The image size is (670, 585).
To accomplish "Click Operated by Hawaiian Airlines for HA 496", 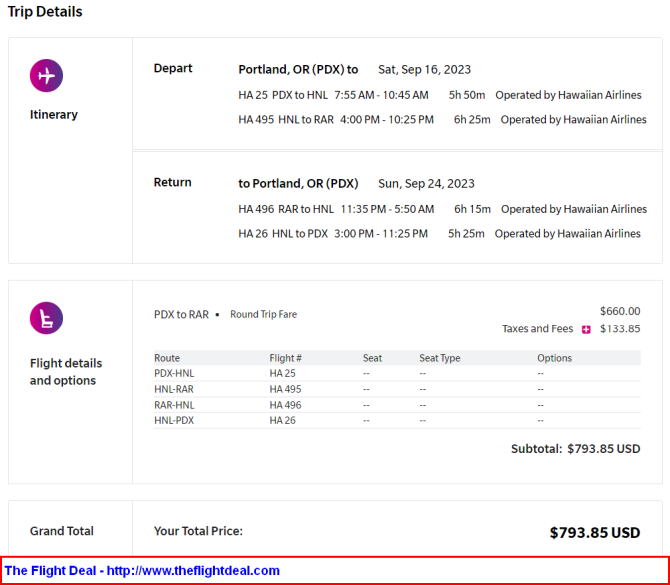I will pos(574,209).
